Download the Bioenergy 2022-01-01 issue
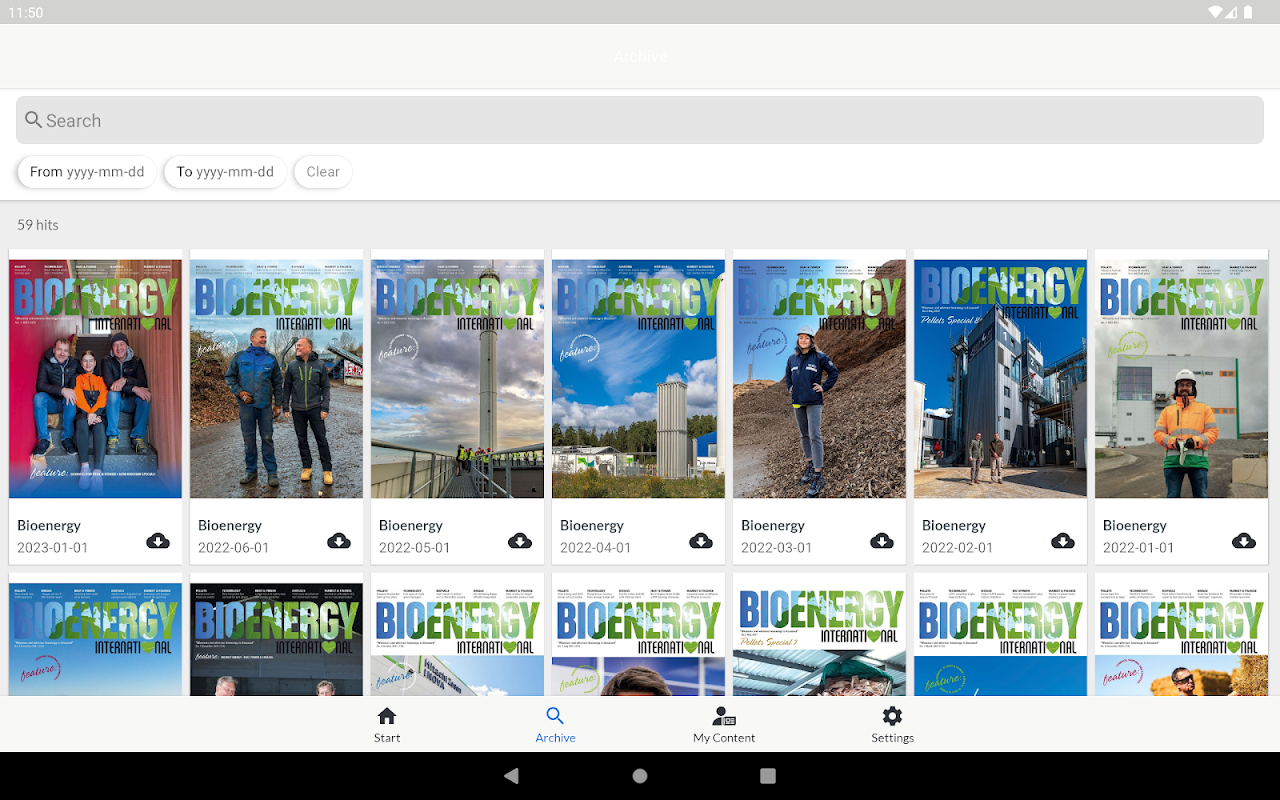Viewport: 1280px width, 800px height. 1244,541
